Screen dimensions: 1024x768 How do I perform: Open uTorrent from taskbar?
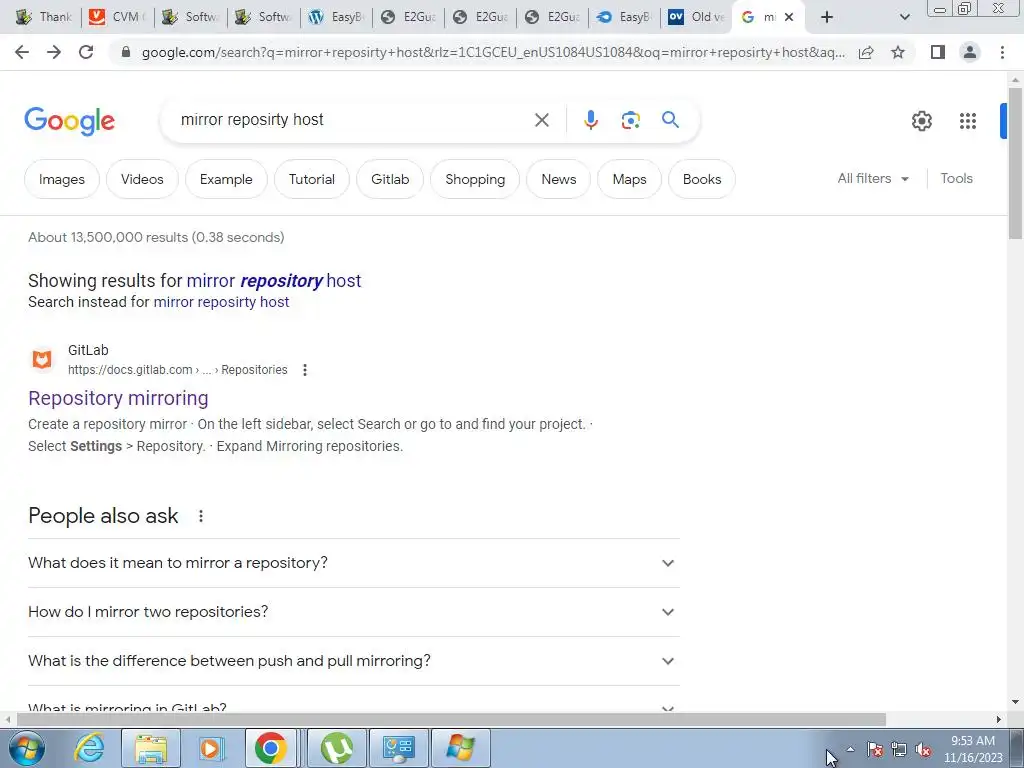click(x=337, y=748)
